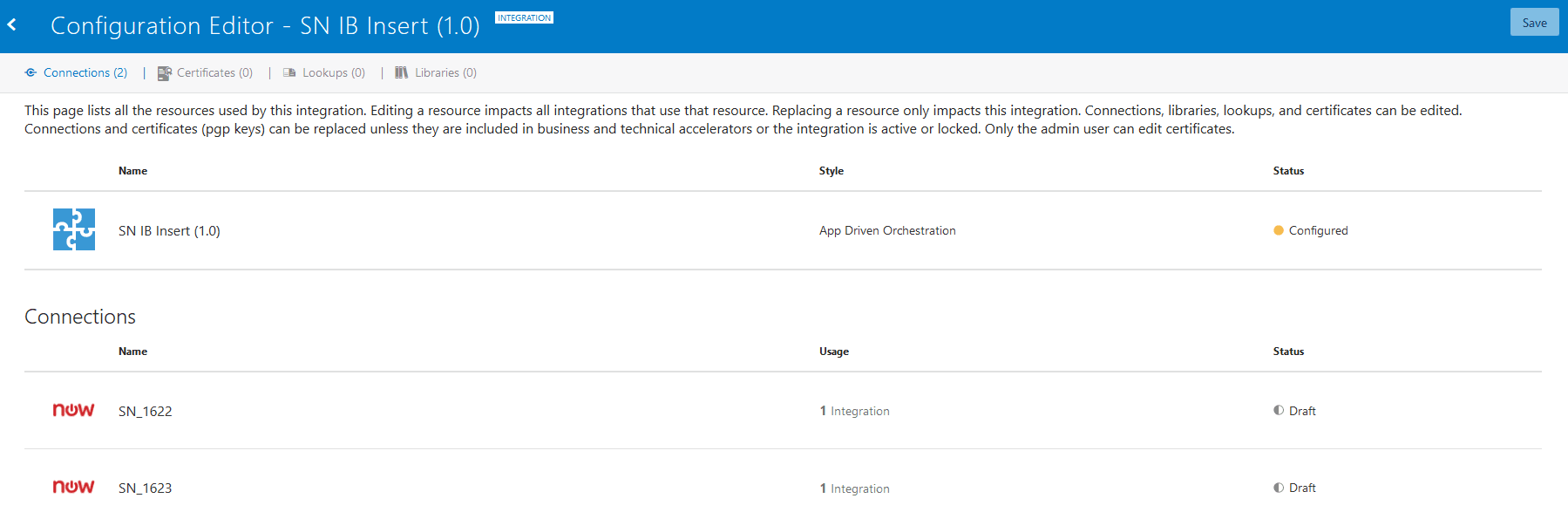Click the ServiceNow logo for SN_1622
This screenshot has width=1568, height=519.
73,410
